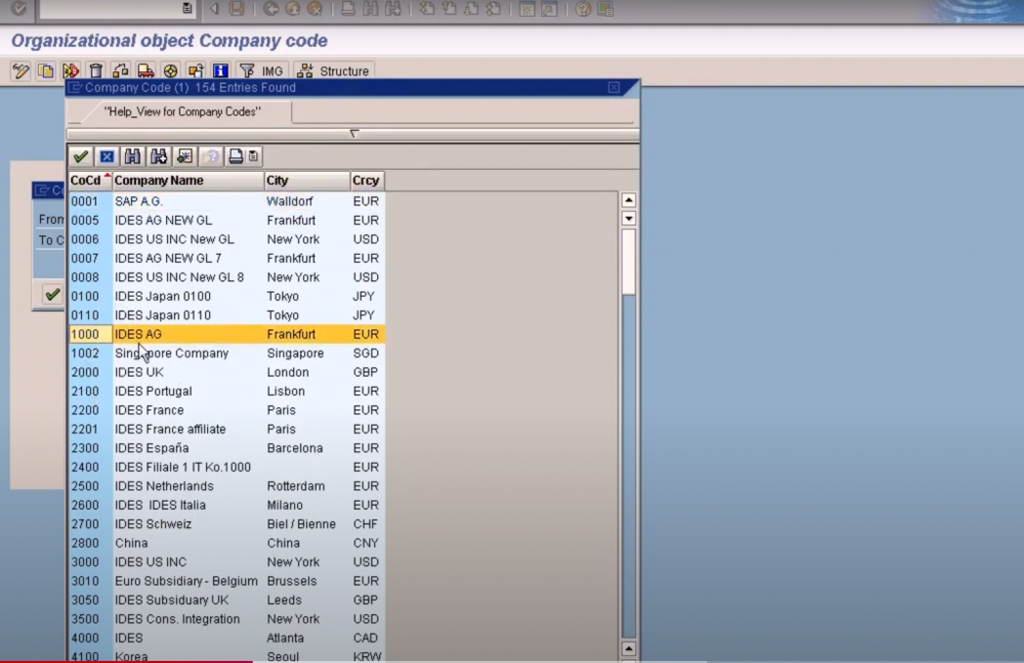Click the pencil Change icon in the application toolbar
1024x663 pixels.
click(21, 71)
